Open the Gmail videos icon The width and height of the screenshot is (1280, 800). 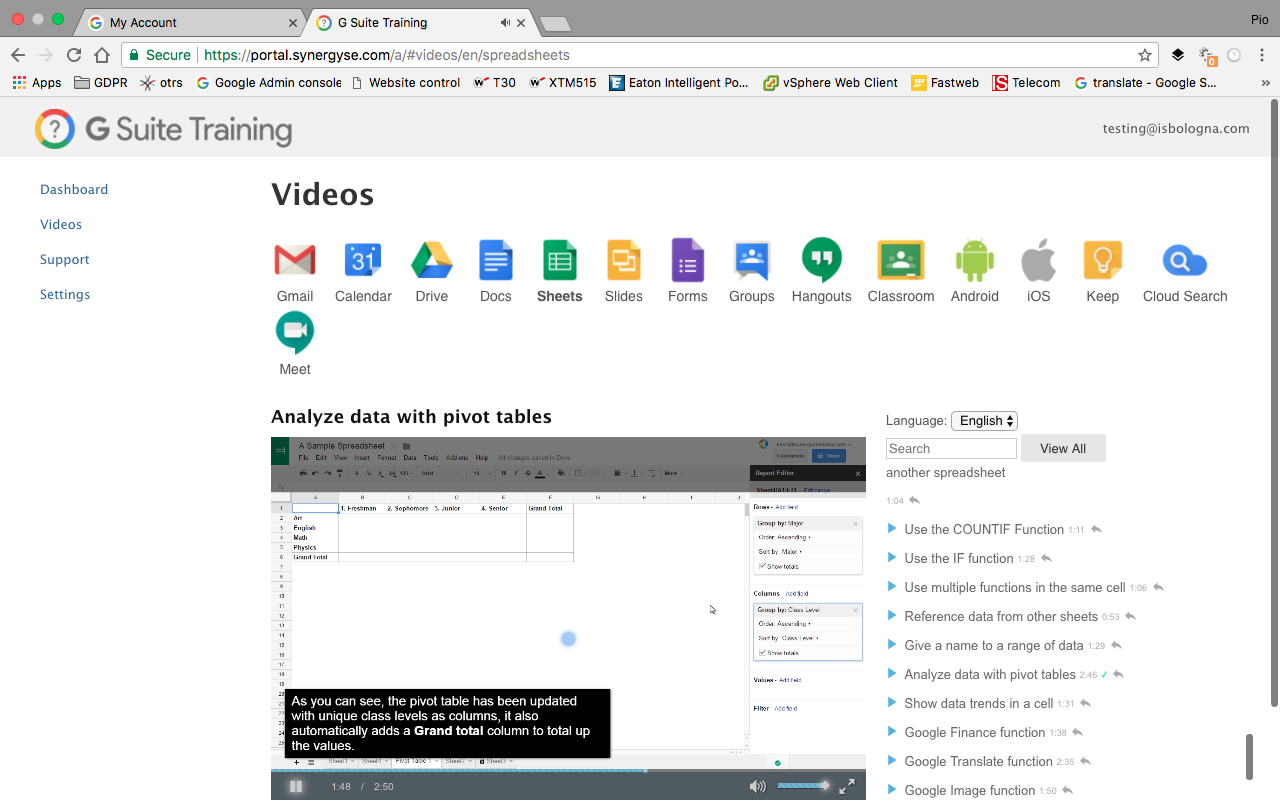(x=295, y=260)
